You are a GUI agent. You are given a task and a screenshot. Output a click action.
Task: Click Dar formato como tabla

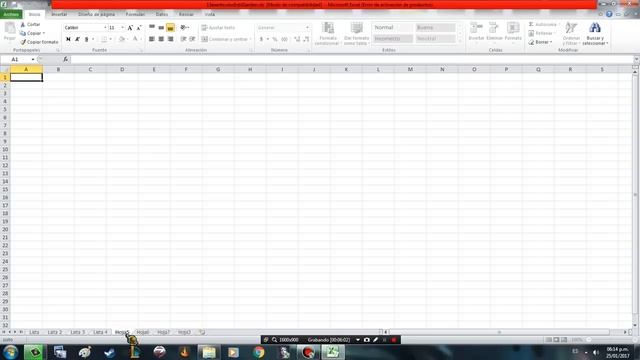(x=356, y=33)
